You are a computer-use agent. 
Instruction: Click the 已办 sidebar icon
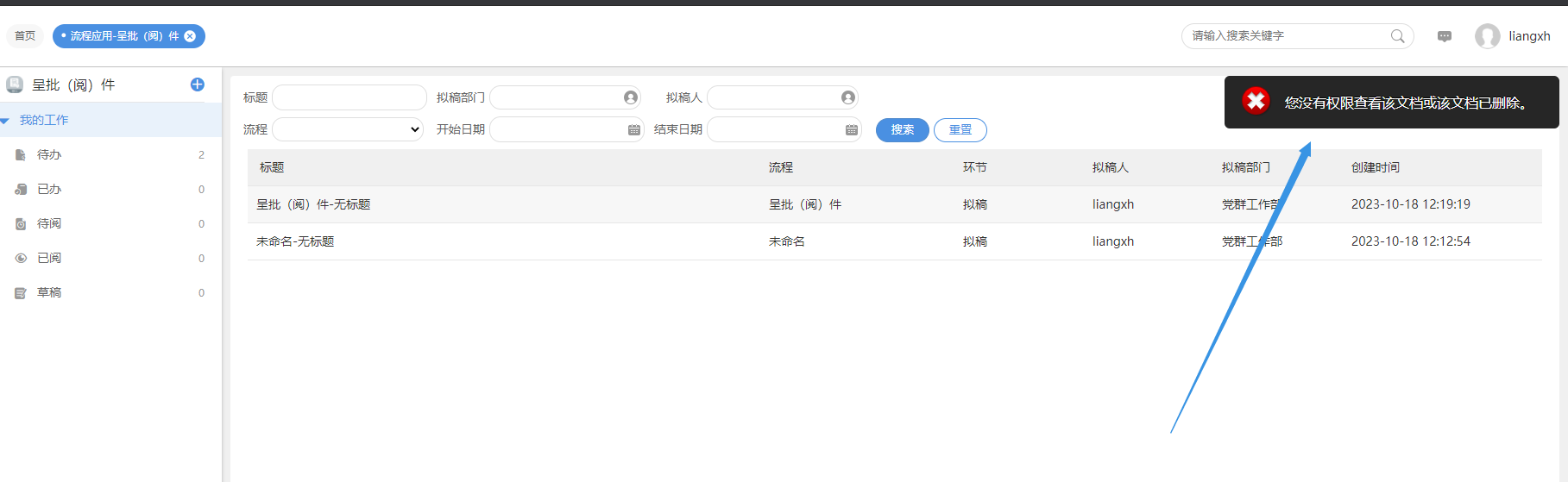coord(21,190)
